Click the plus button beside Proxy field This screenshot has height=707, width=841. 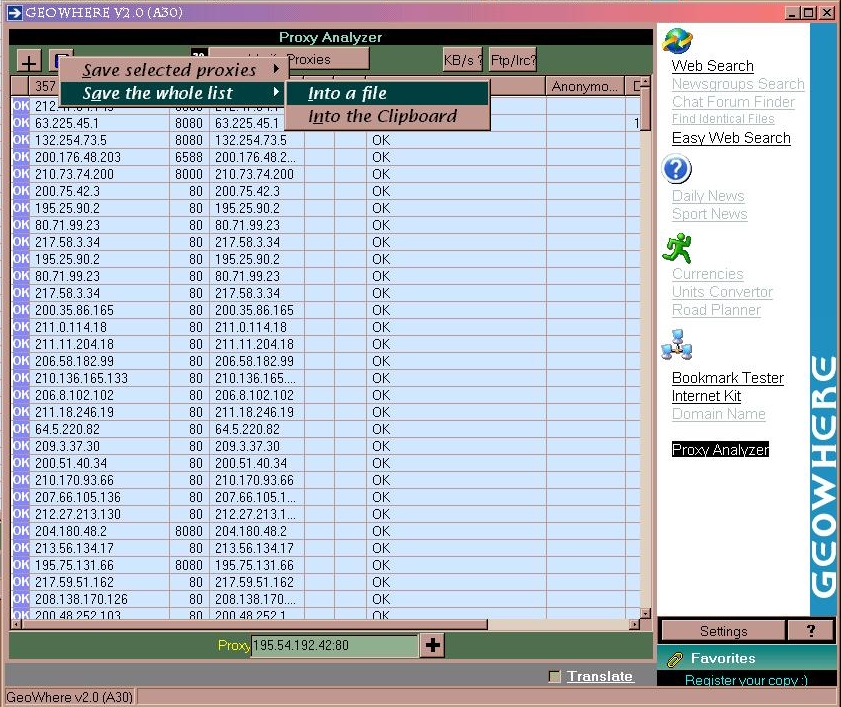[433, 645]
